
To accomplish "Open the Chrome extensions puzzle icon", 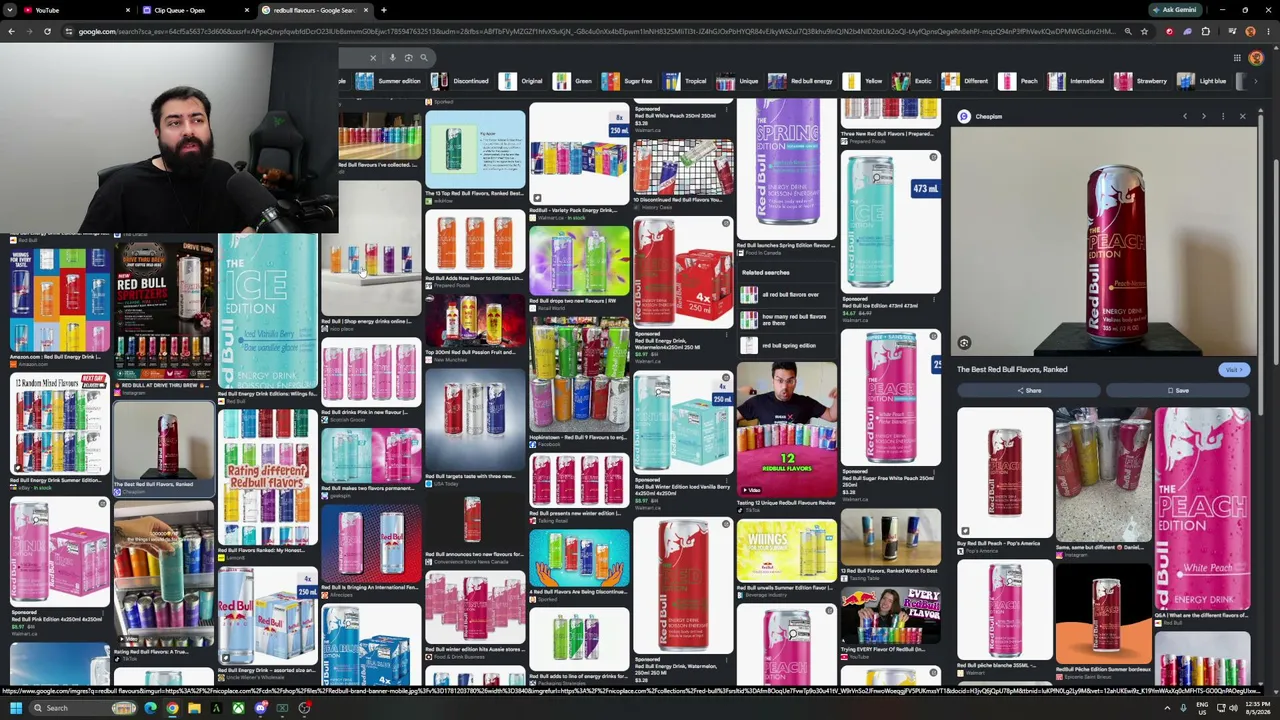I will (x=1205, y=31).
